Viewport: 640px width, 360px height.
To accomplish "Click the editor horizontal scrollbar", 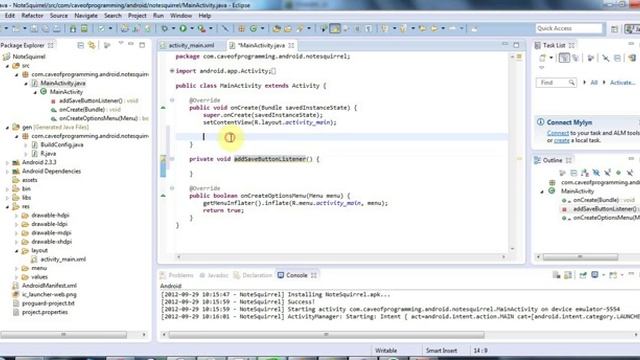I will coord(341,257).
